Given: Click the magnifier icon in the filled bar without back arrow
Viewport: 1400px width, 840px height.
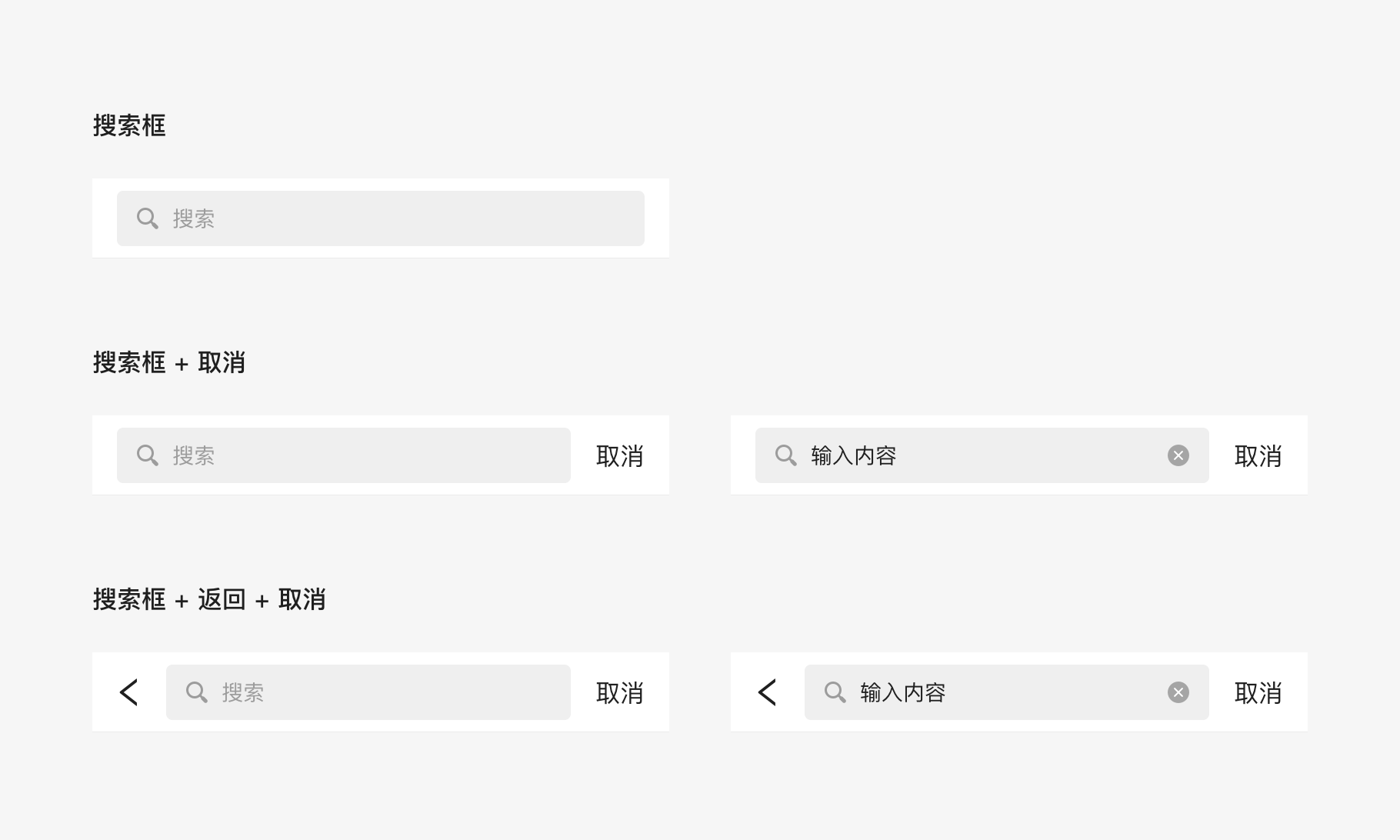Looking at the screenshot, I should pyautogui.click(x=786, y=455).
